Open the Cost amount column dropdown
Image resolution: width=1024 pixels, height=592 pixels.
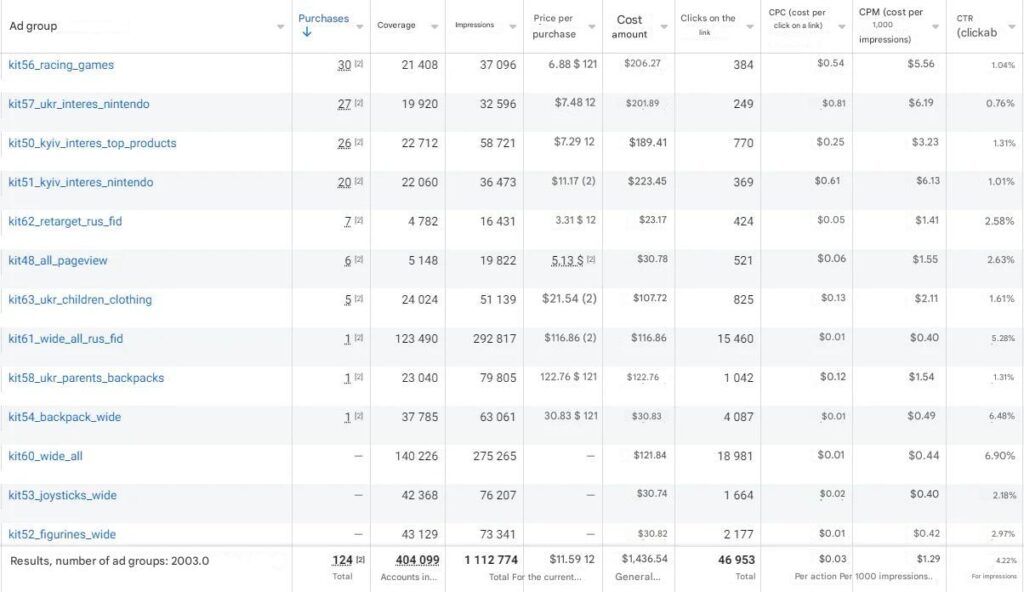pyautogui.click(x=663, y=27)
